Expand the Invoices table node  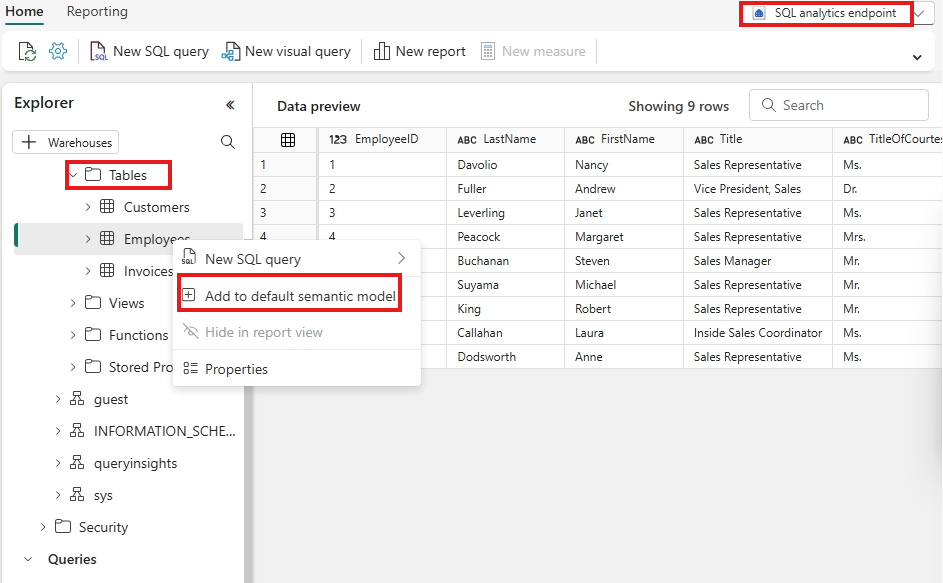pyautogui.click(x=88, y=271)
